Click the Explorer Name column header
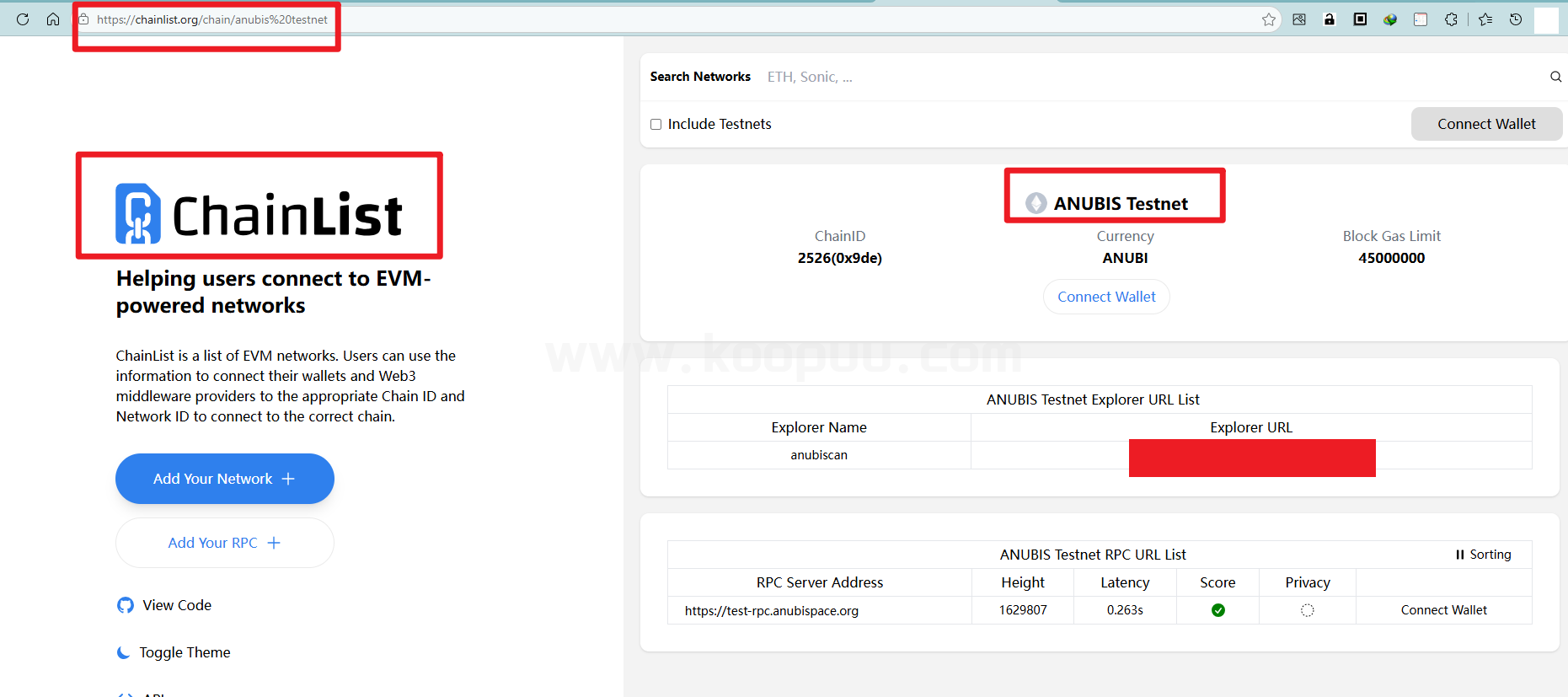Image resolution: width=1568 pixels, height=697 pixels. coord(819,427)
